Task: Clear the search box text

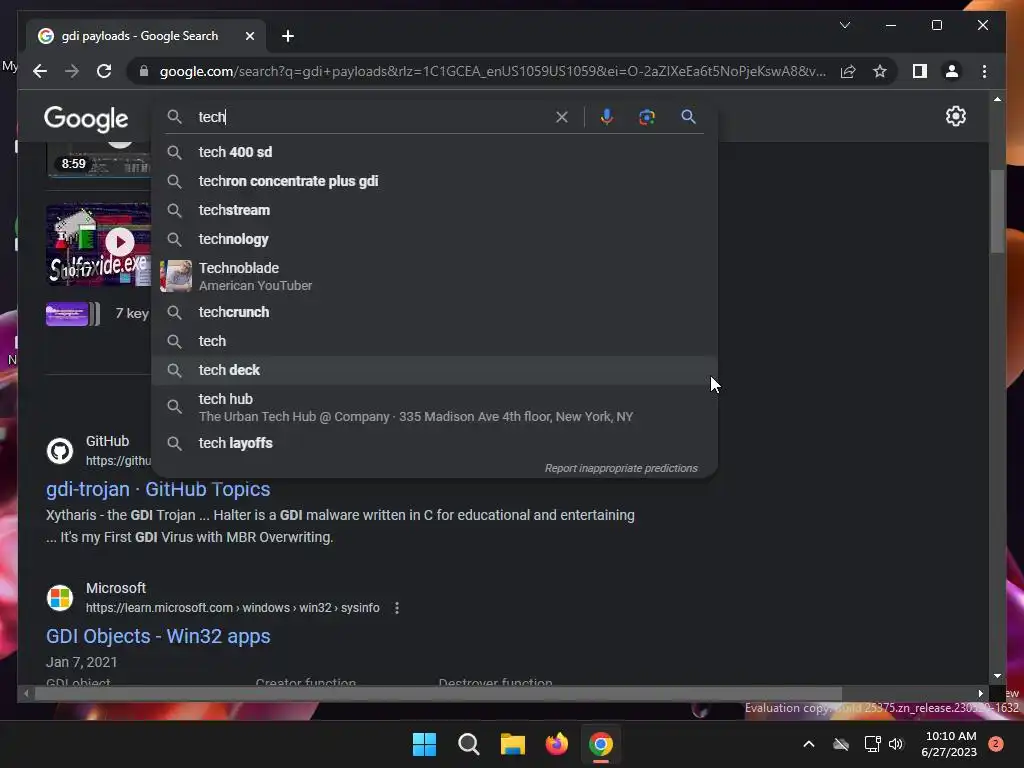Action: [x=562, y=117]
